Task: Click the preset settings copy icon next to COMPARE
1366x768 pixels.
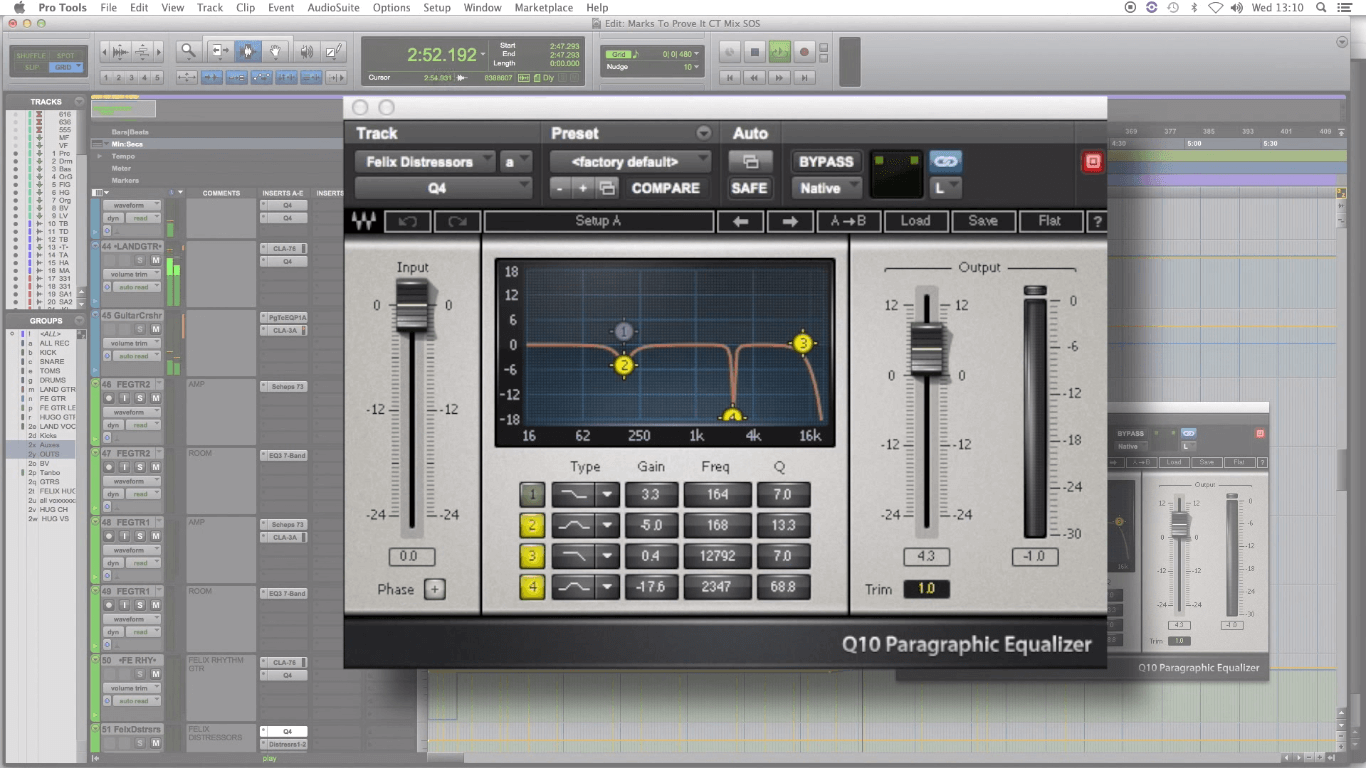Action: 606,188
